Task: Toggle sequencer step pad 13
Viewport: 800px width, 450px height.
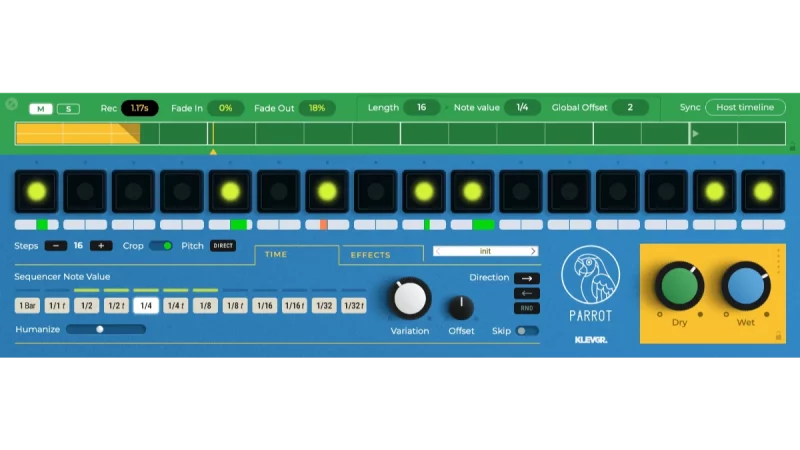Action: [x=618, y=192]
